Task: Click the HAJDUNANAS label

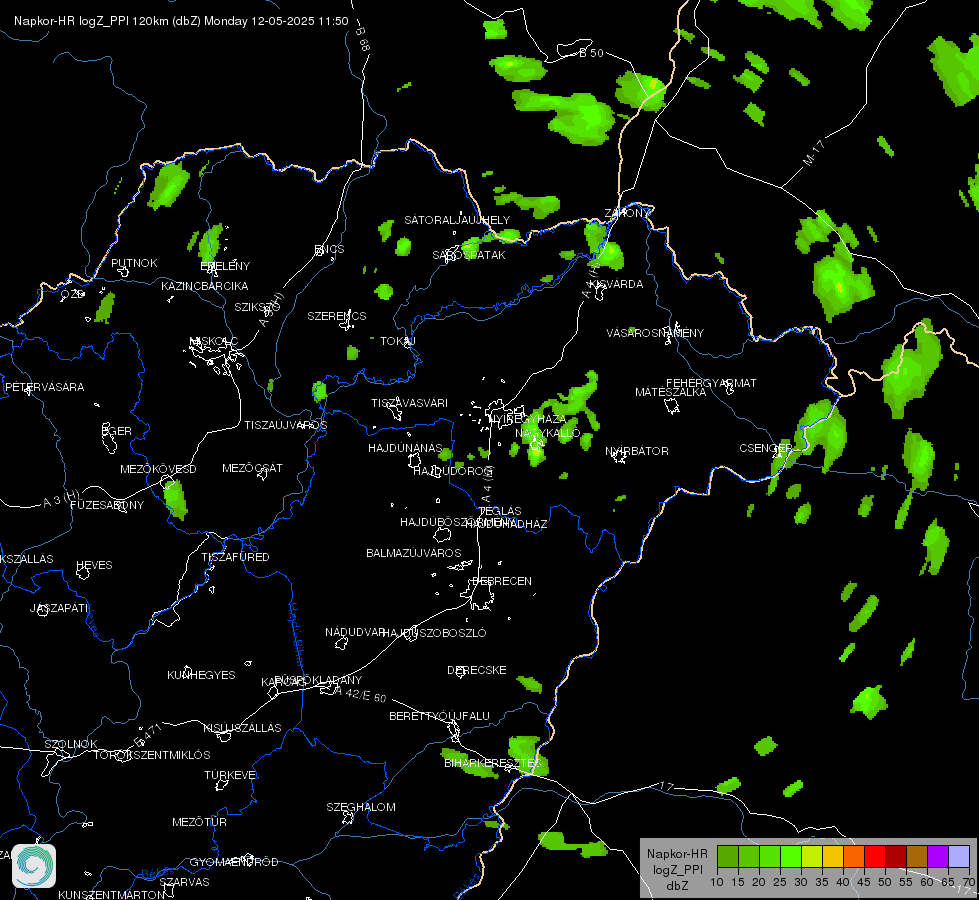Action: (x=405, y=448)
